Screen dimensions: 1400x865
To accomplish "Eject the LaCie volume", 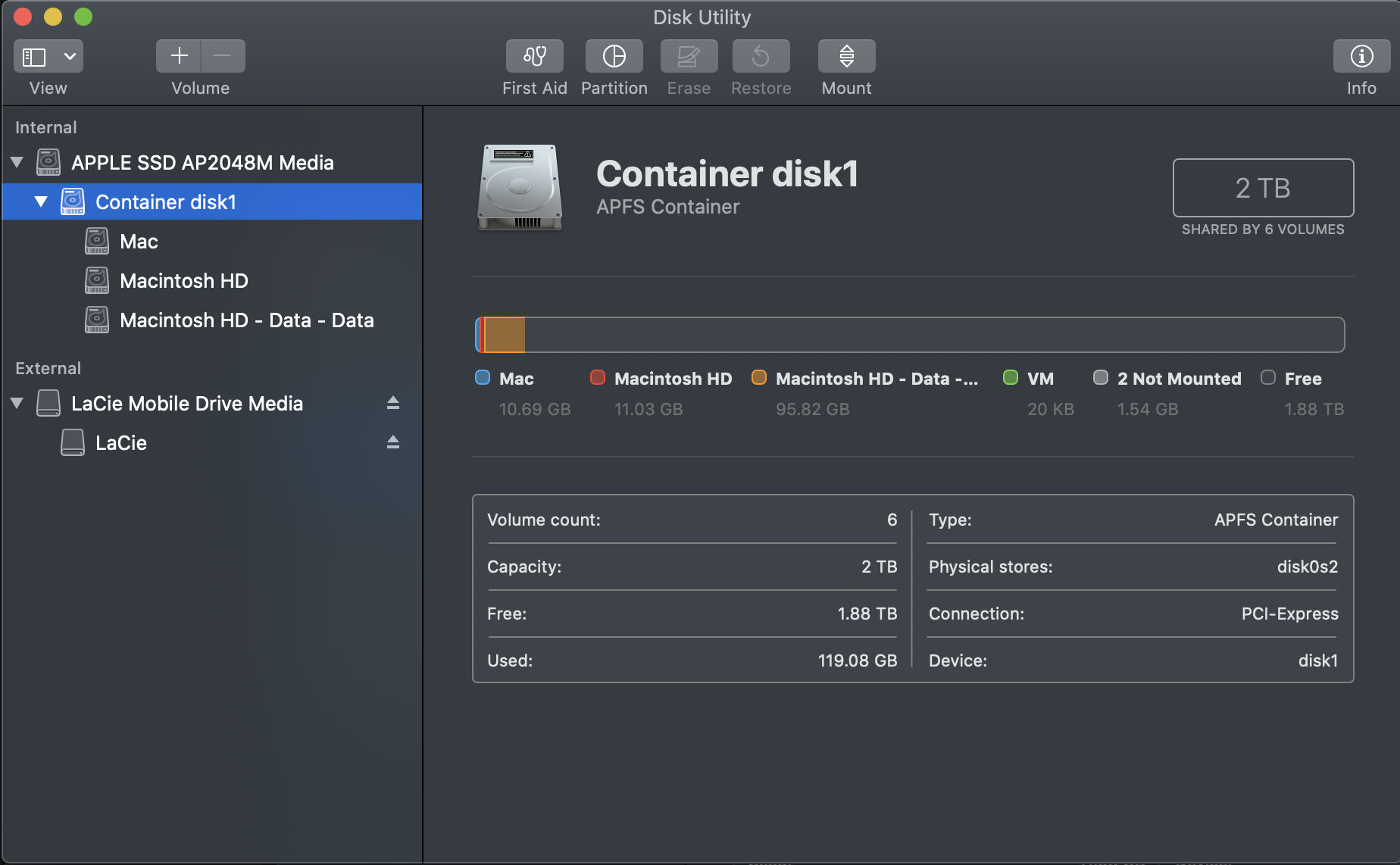I will point(392,442).
